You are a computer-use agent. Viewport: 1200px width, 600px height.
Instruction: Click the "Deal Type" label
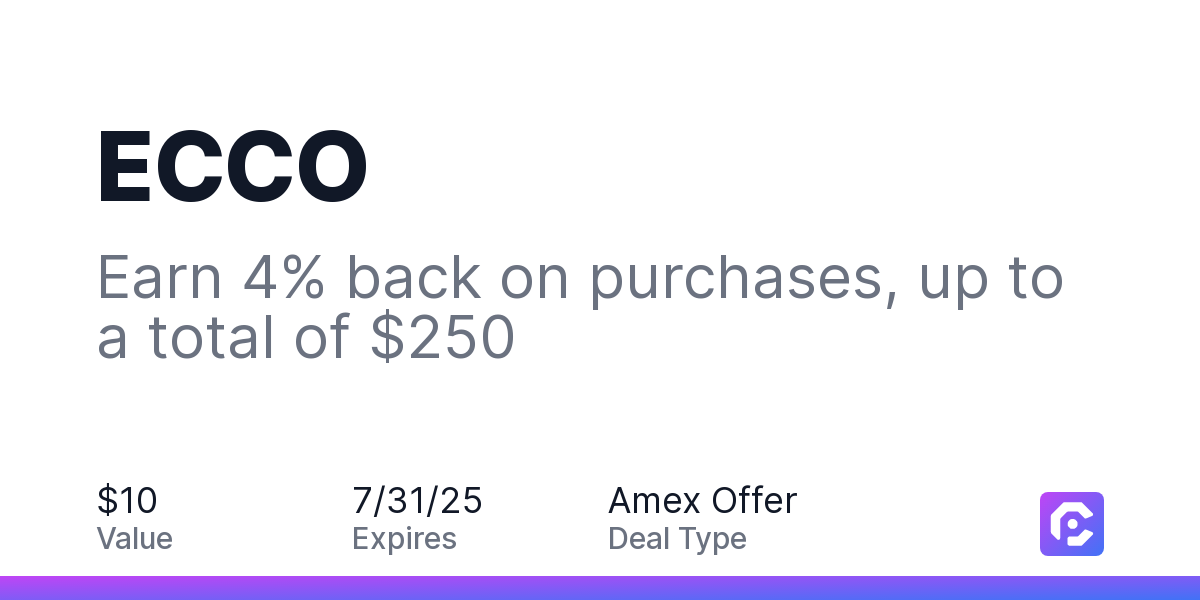[677, 539]
